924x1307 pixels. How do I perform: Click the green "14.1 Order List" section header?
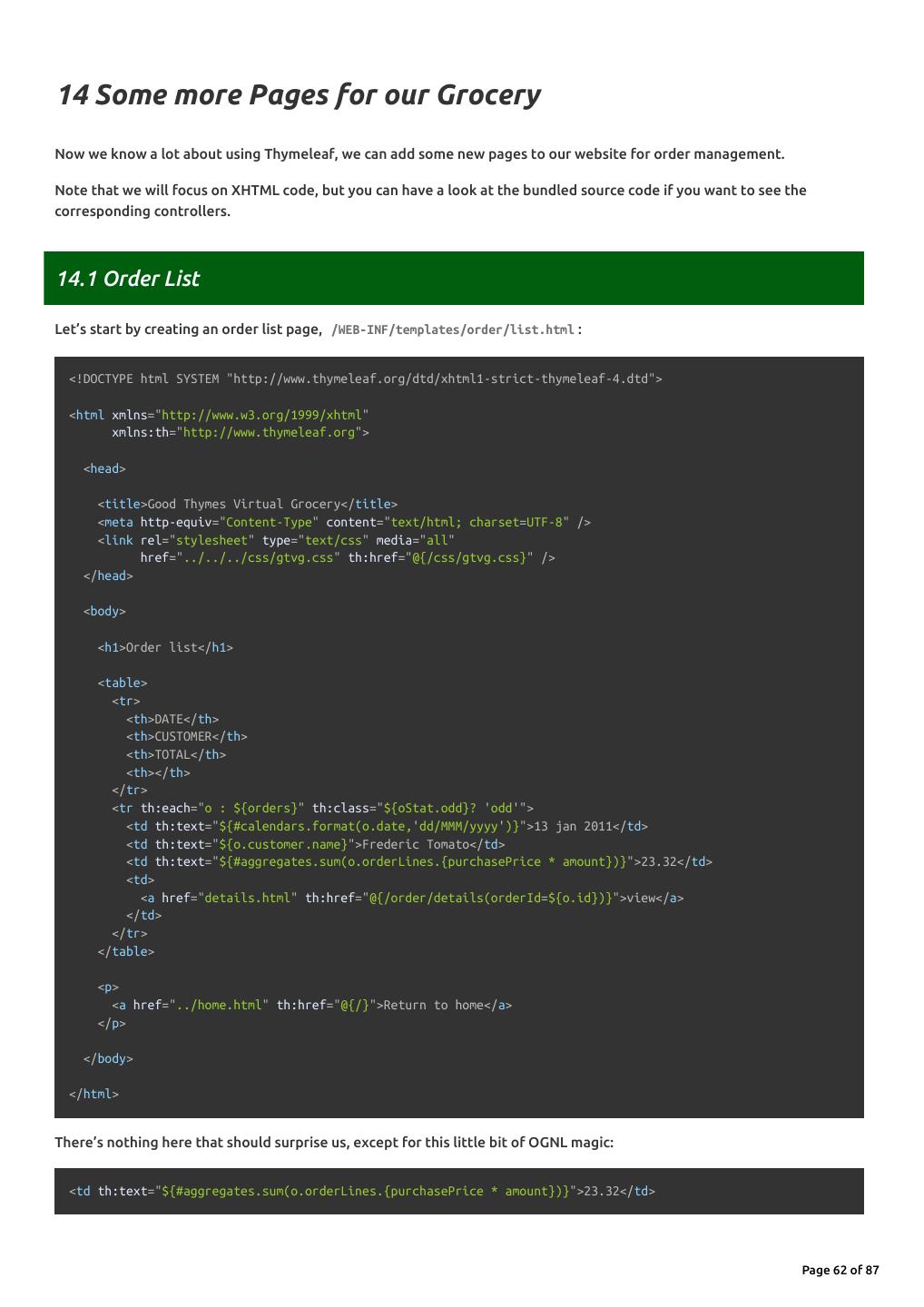[128, 279]
